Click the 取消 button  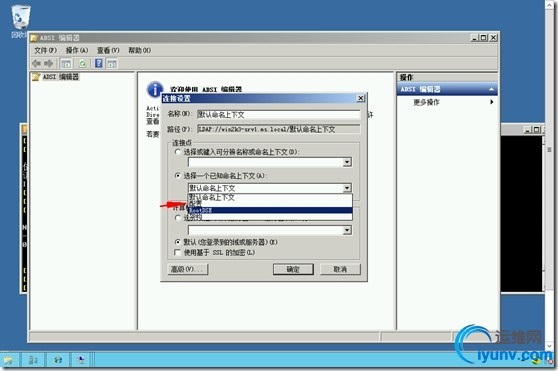pos(340,269)
